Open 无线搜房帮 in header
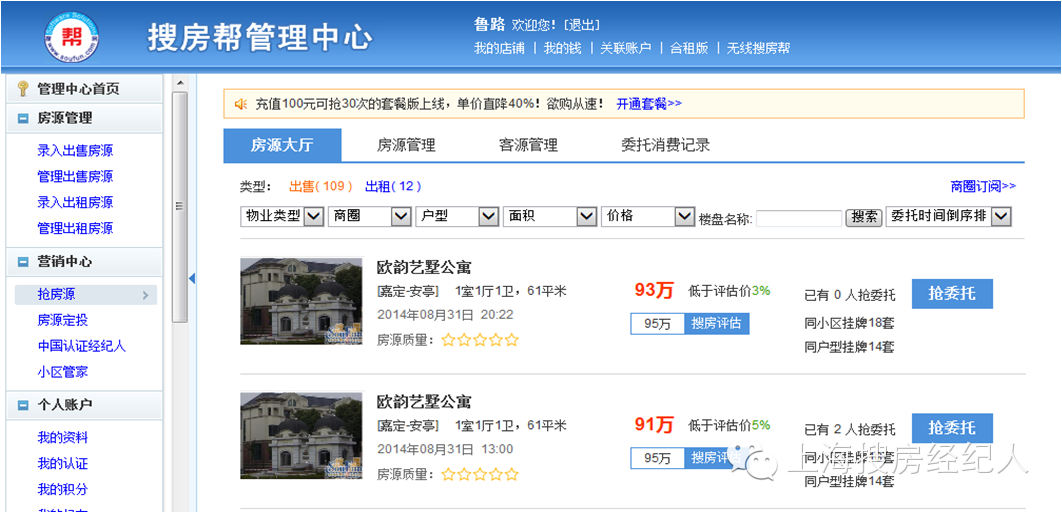 (x=758, y=49)
